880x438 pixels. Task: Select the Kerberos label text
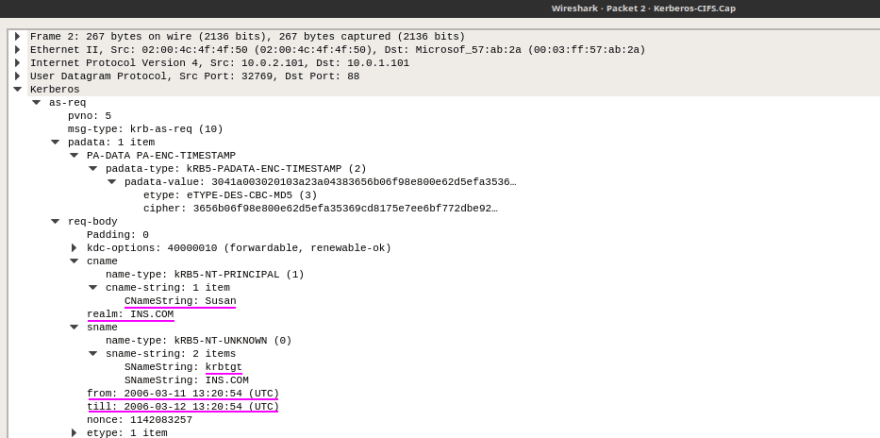pyautogui.click(x=55, y=89)
